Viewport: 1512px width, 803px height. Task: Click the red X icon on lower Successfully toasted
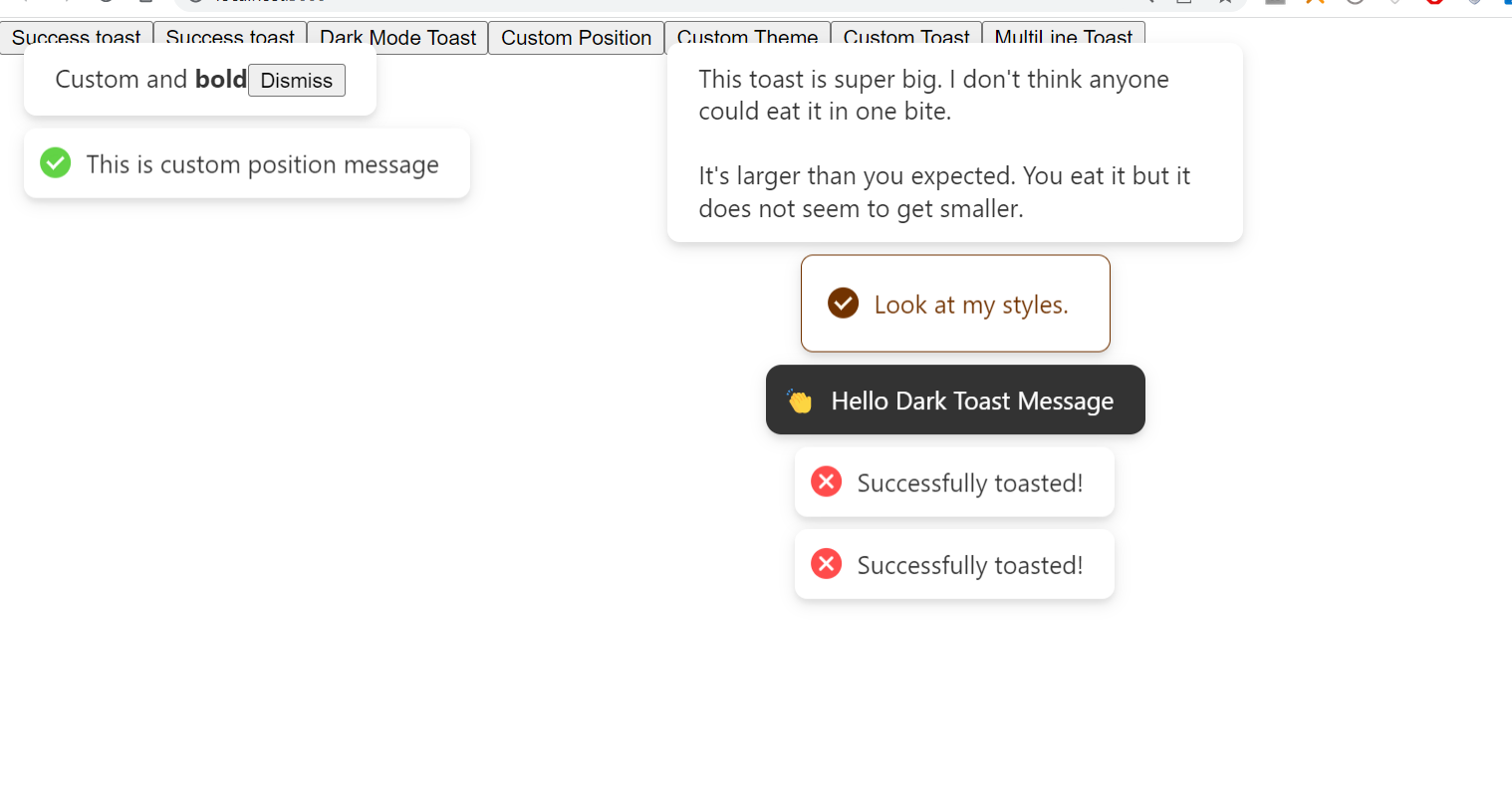(x=826, y=564)
